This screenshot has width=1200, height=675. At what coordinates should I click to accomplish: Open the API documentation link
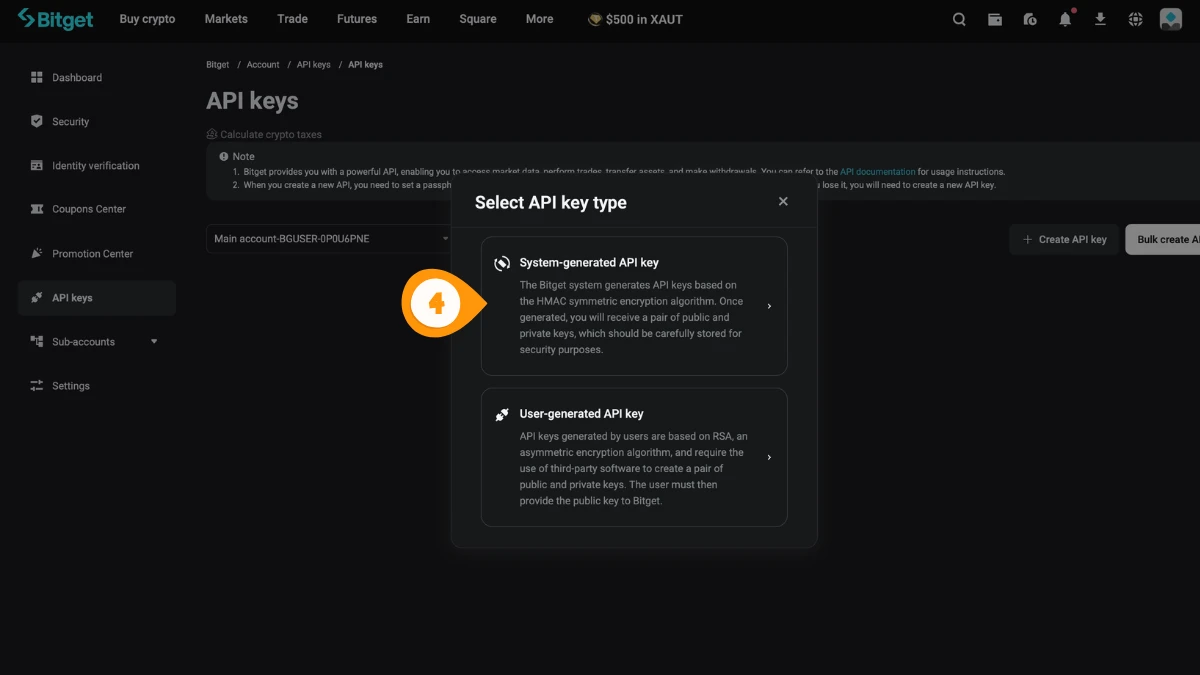(877, 172)
